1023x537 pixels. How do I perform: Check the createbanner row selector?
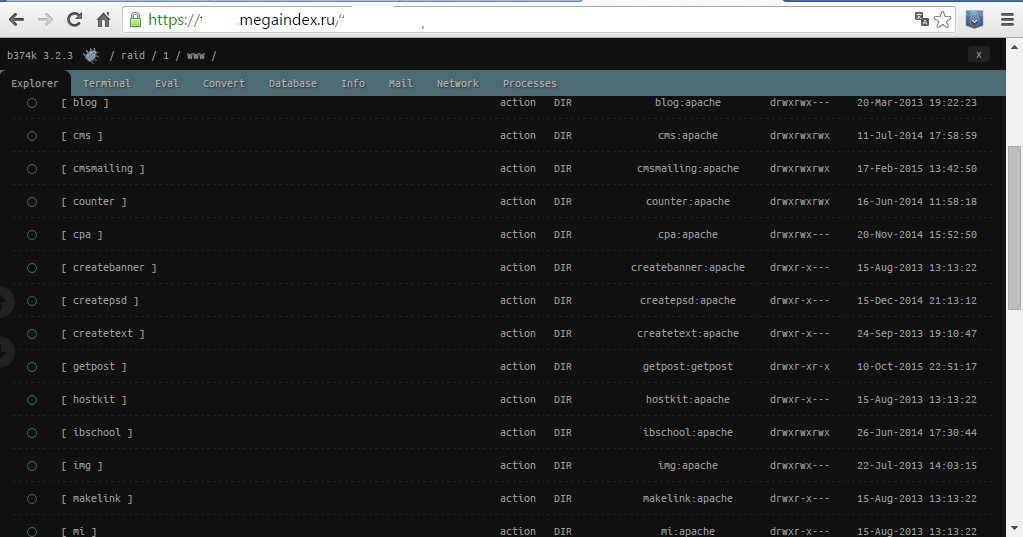pos(32,268)
